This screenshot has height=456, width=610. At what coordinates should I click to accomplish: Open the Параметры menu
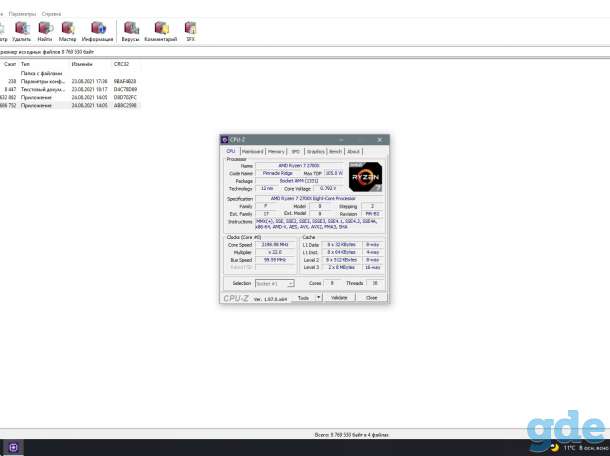(x=22, y=14)
